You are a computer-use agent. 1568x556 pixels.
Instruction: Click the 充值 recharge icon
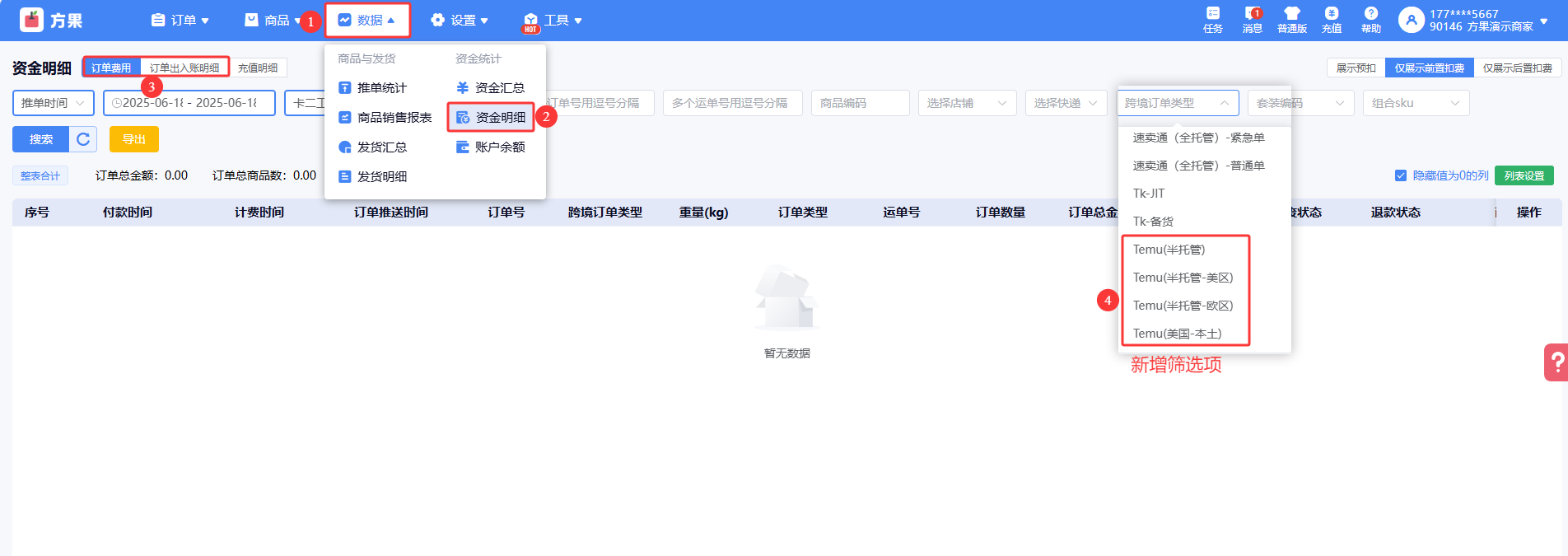[x=1331, y=14]
